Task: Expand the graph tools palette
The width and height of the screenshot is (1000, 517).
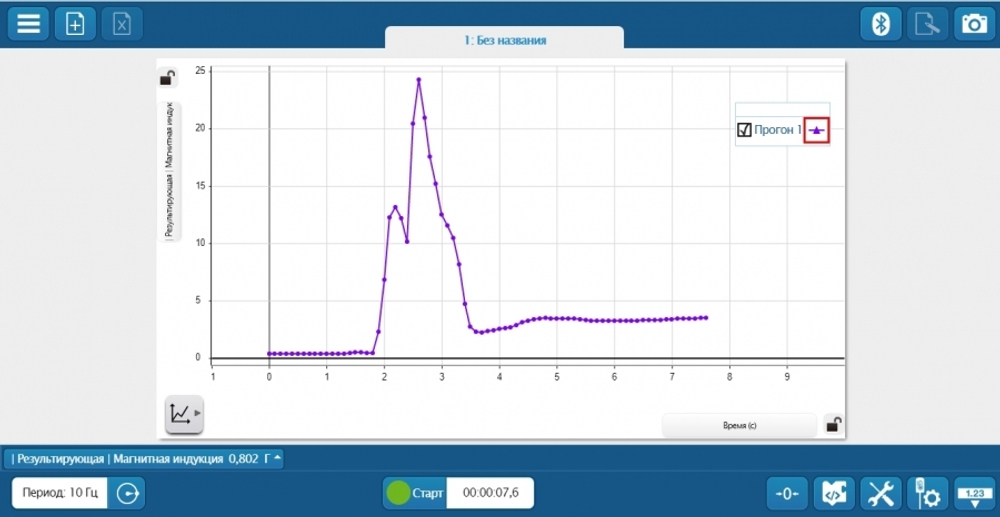Action: (x=184, y=413)
